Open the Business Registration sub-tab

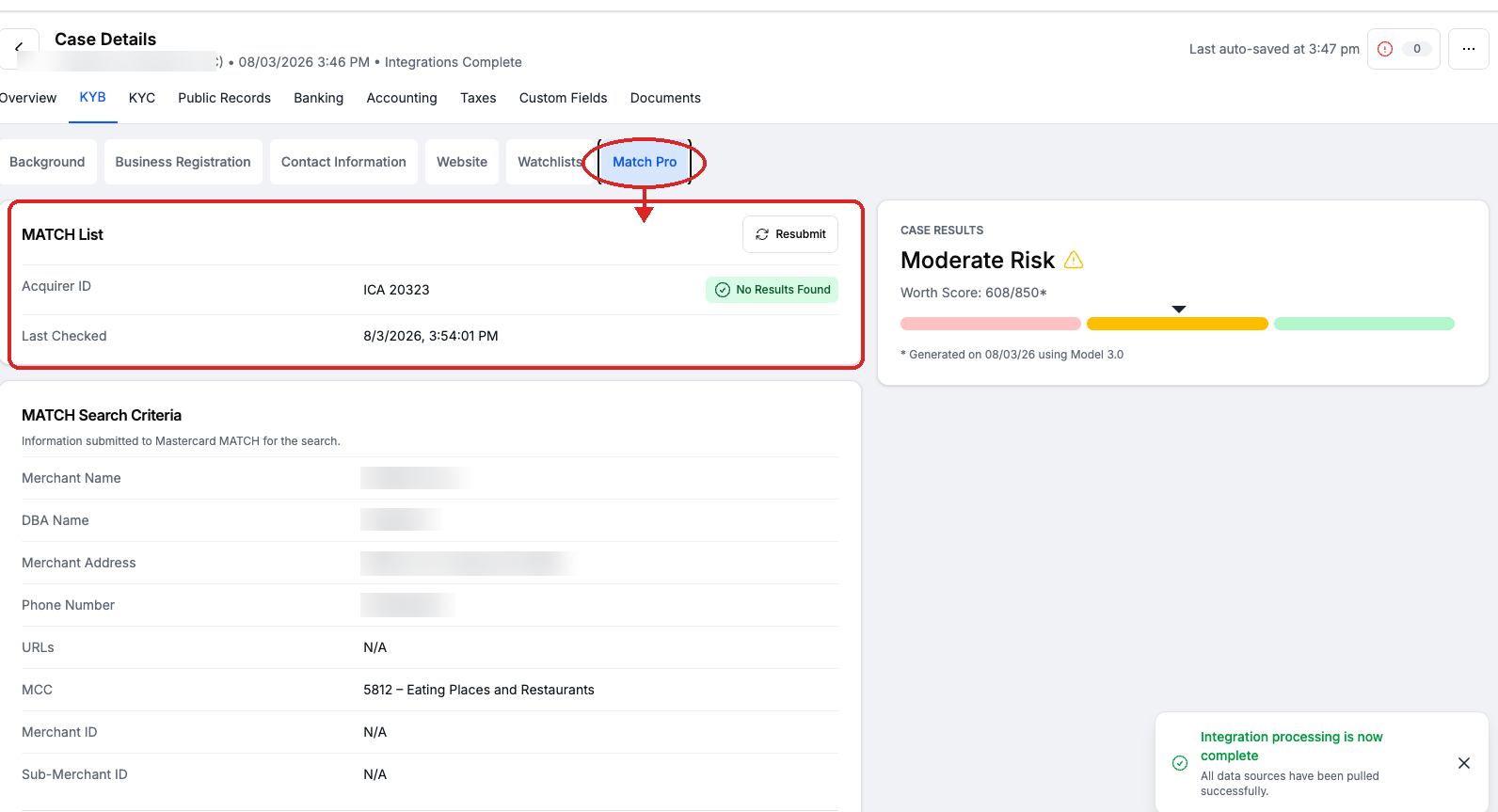(x=183, y=162)
